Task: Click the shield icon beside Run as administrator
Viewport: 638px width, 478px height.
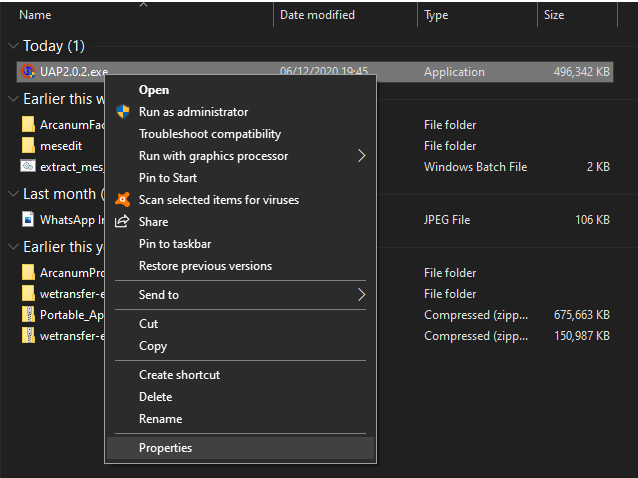Action: tap(123, 112)
